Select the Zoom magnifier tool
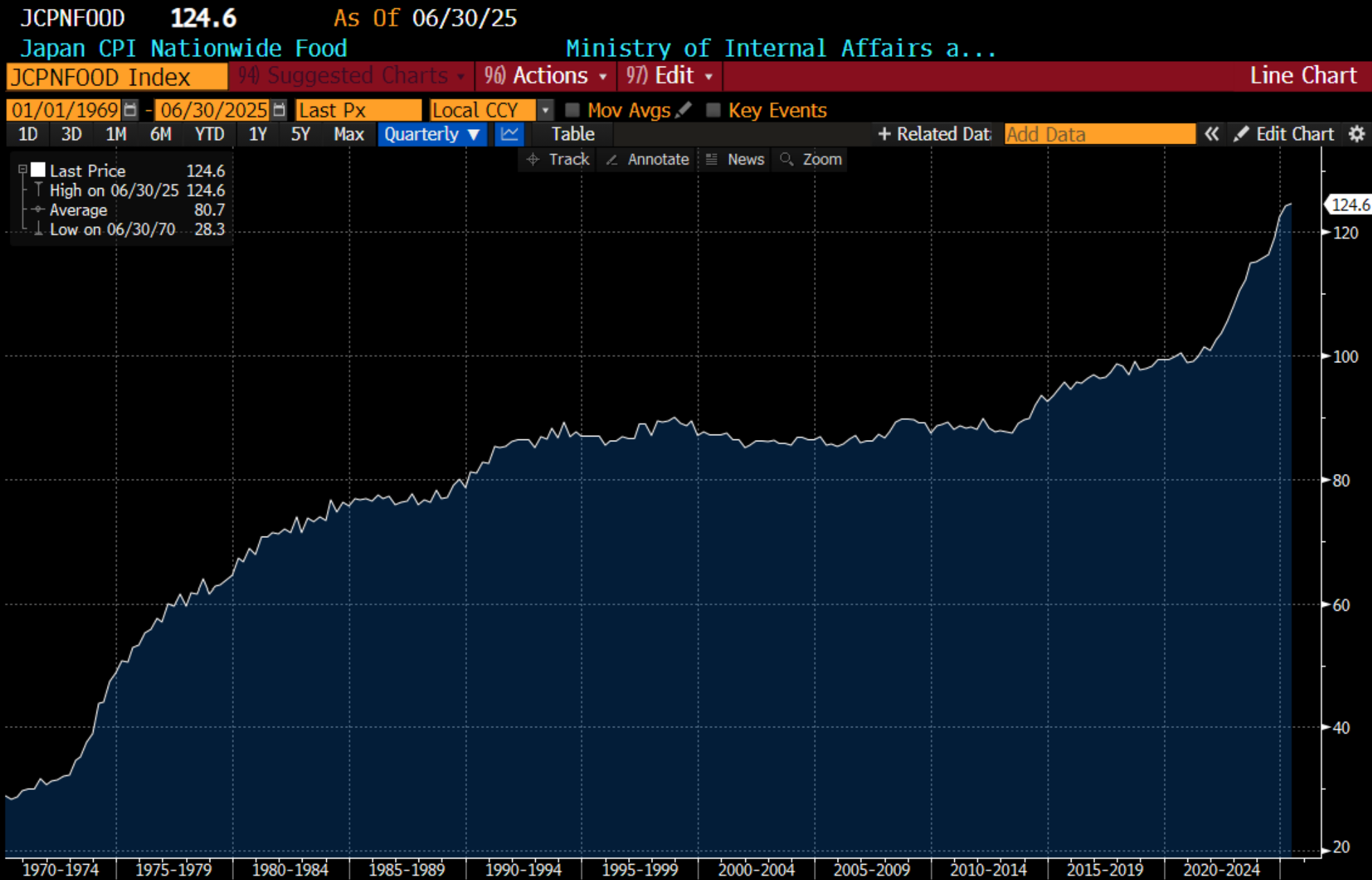The width and height of the screenshot is (1372, 880). tap(811, 160)
